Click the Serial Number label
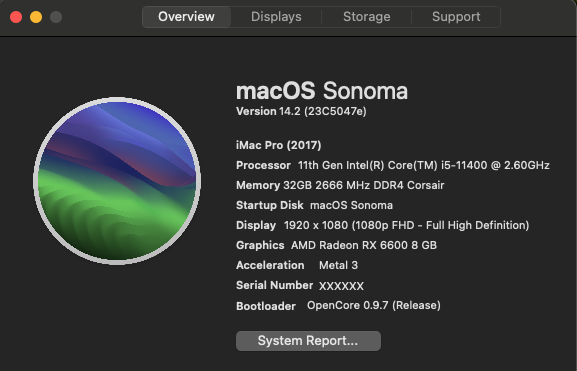577x371 pixels. tap(275, 285)
